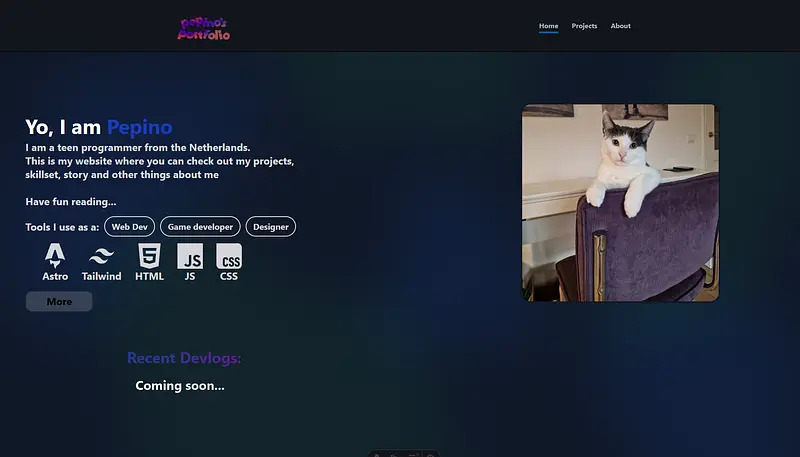This screenshot has width=800, height=457.
Task: Click the 'Pepino' name in heading
Action: click(140, 127)
